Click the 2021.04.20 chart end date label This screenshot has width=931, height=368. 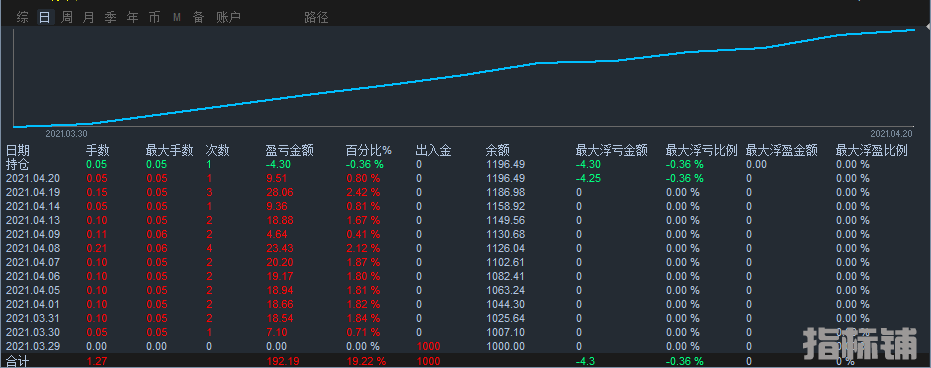click(x=892, y=134)
